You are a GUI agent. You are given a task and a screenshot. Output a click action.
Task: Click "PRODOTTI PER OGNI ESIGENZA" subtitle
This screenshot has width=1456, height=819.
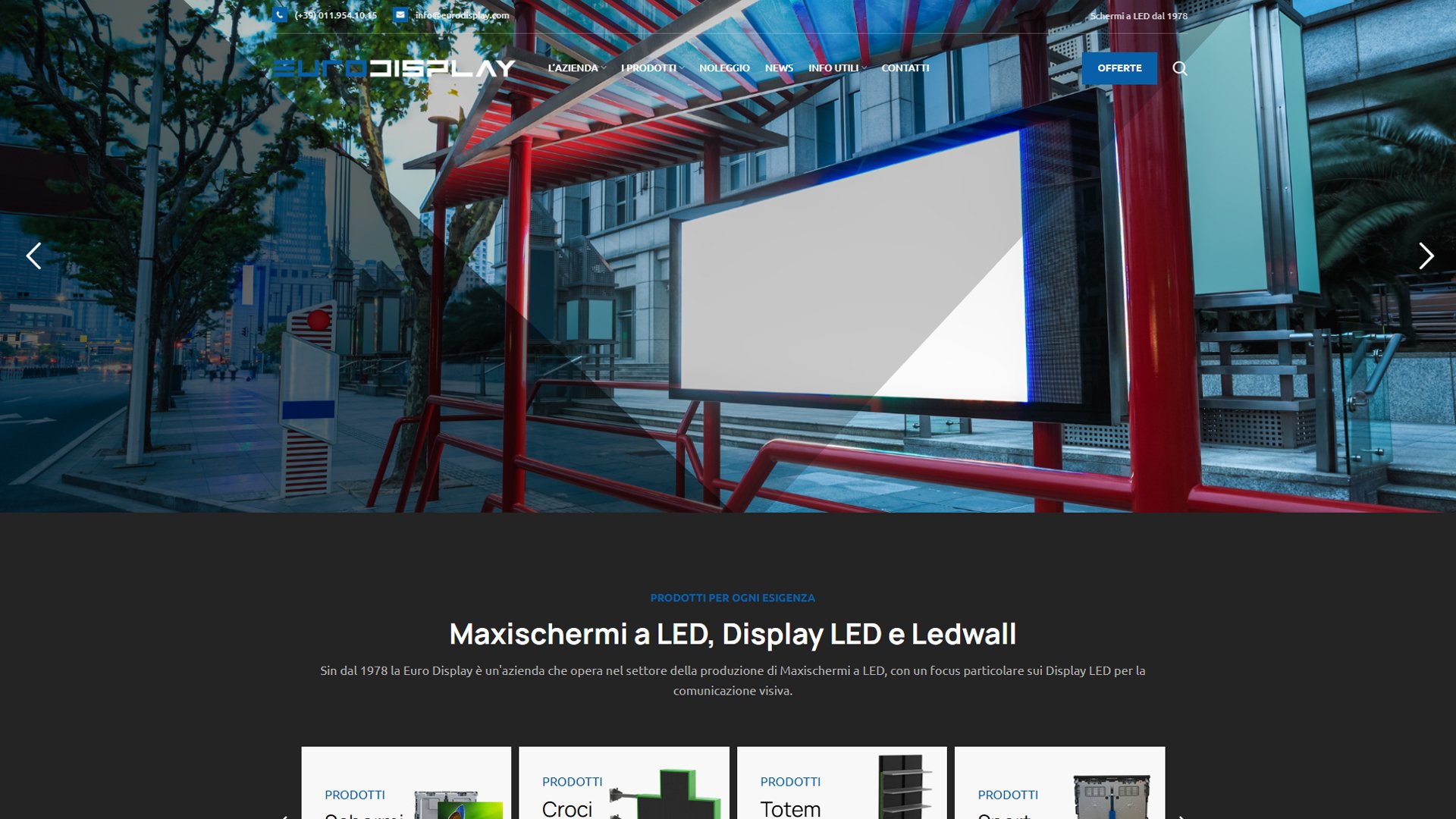click(733, 598)
